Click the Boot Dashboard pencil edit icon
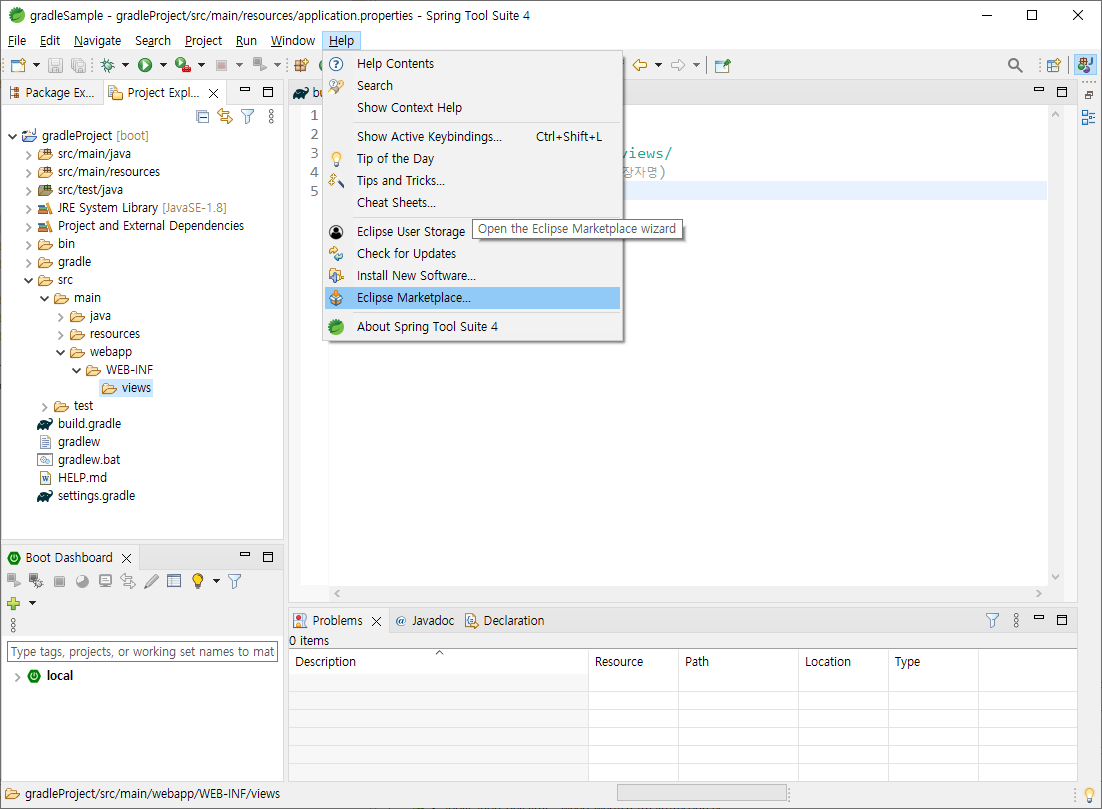The width and height of the screenshot is (1102, 809). pos(151,581)
